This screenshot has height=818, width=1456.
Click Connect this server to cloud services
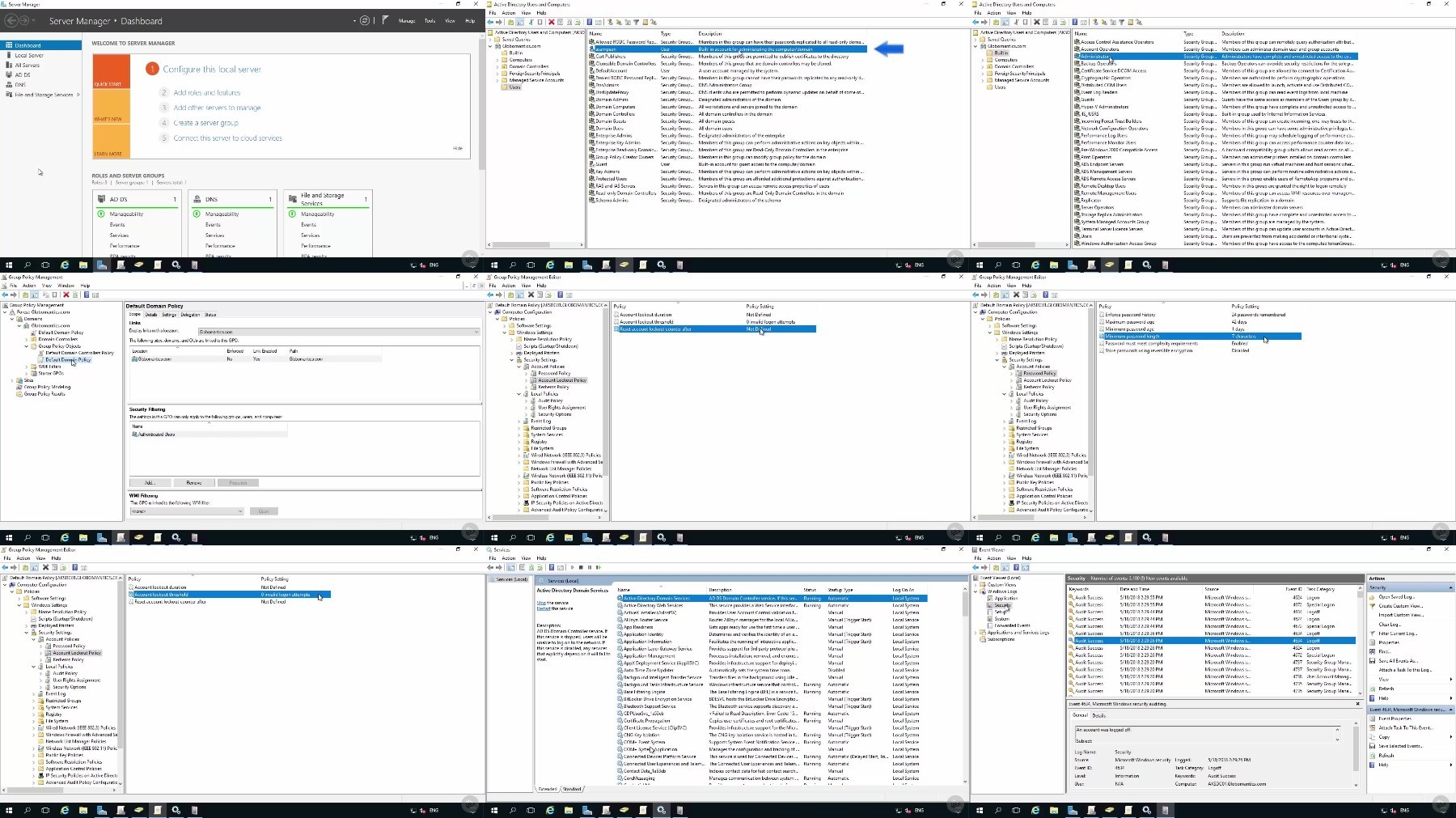point(227,138)
